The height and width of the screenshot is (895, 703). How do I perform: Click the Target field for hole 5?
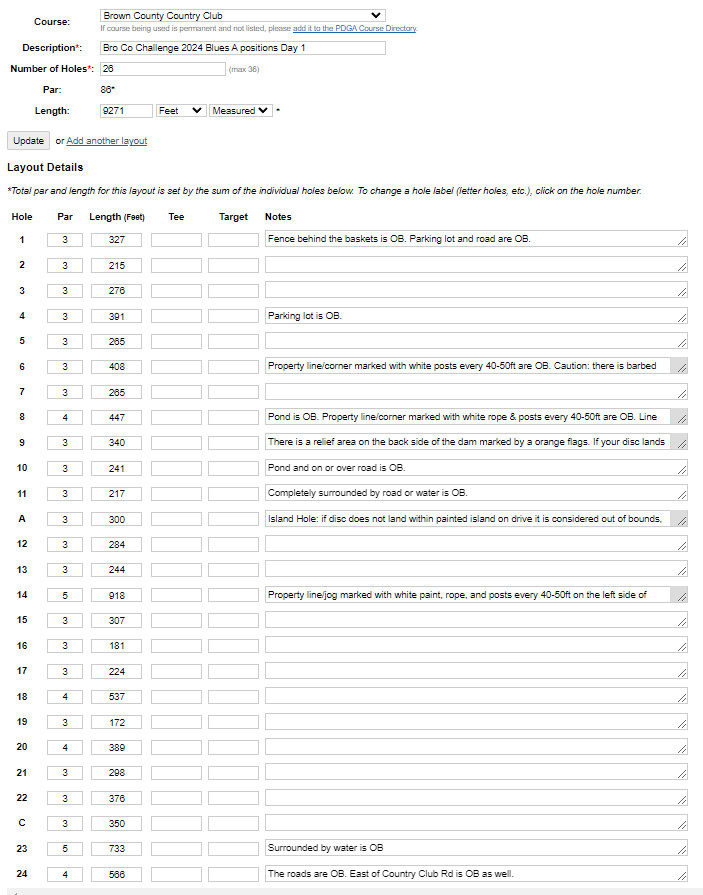tap(233, 341)
